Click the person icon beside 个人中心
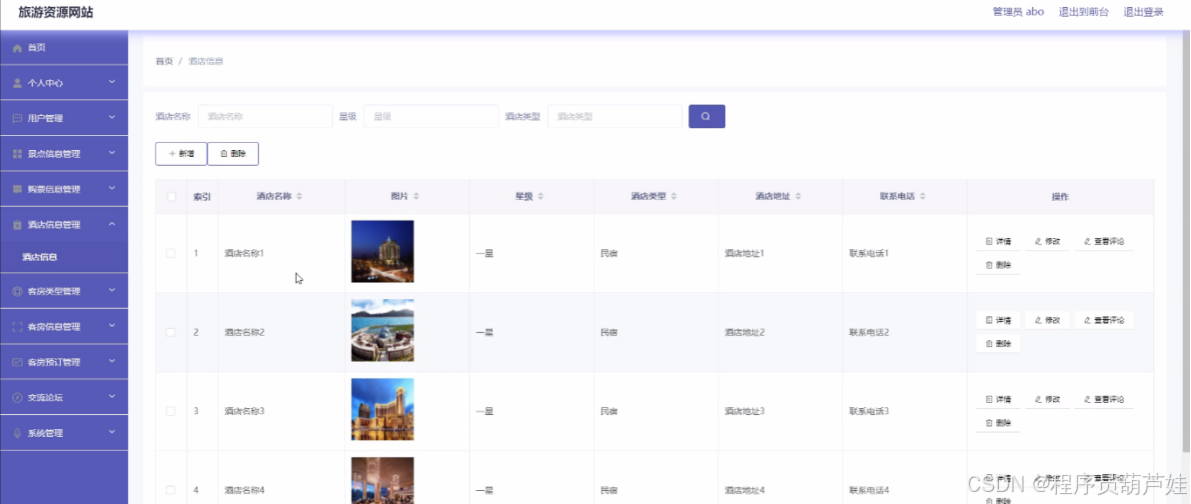The image size is (1191, 504). click(17, 83)
